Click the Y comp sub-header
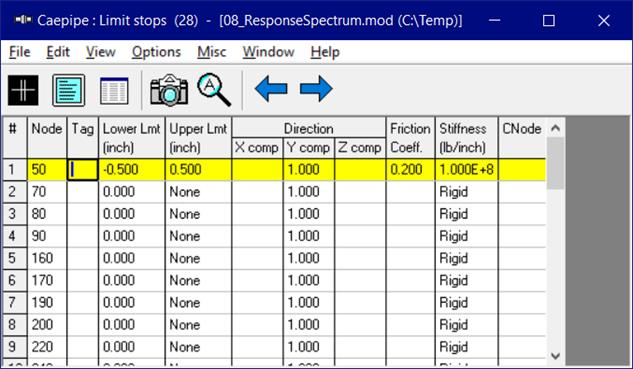Image resolution: width=633 pixels, height=369 pixels. click(x=308, y=148)
